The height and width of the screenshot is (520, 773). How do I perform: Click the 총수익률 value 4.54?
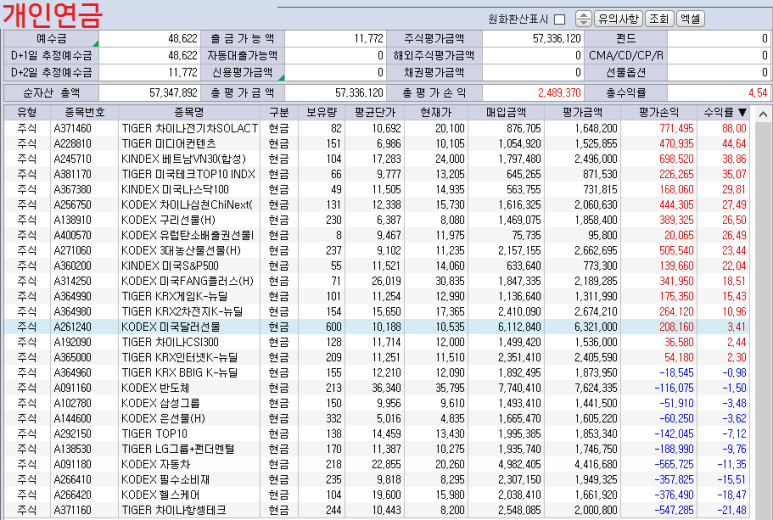pos(758,93)
